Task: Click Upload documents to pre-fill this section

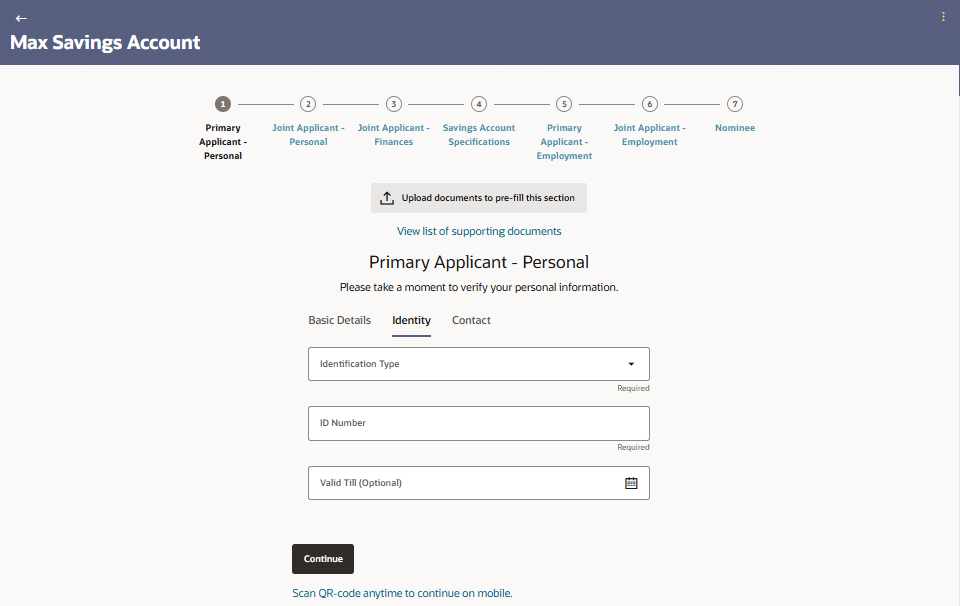Action: point(488,198)
